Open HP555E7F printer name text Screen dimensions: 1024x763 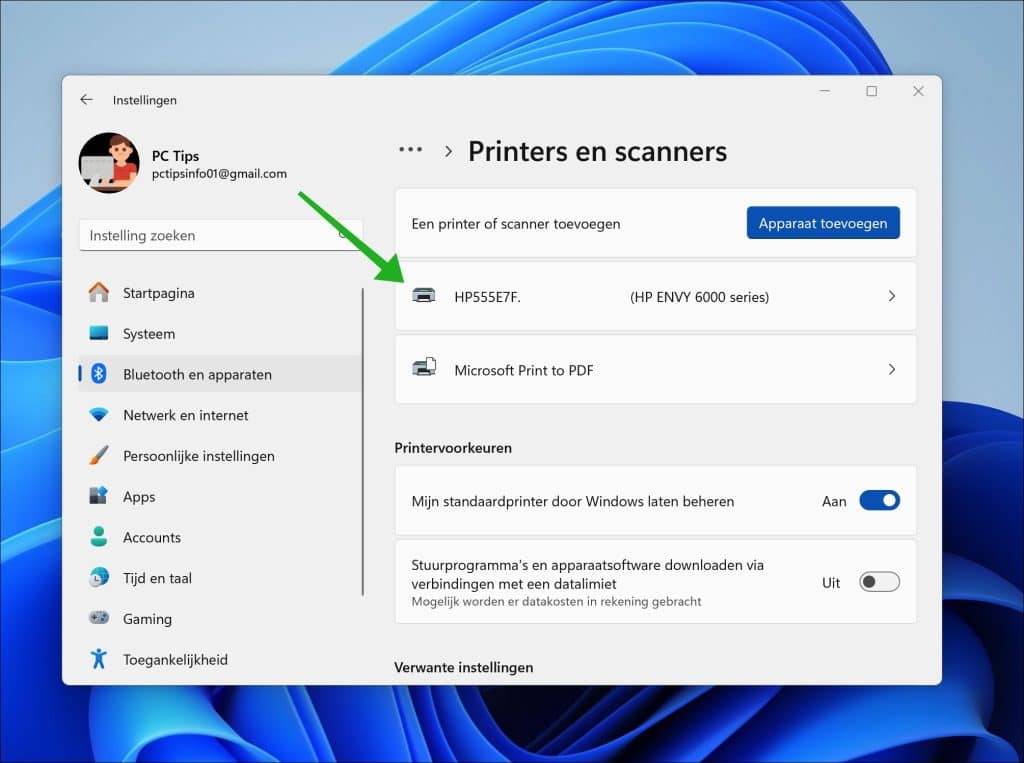click(x=487, y=297)
